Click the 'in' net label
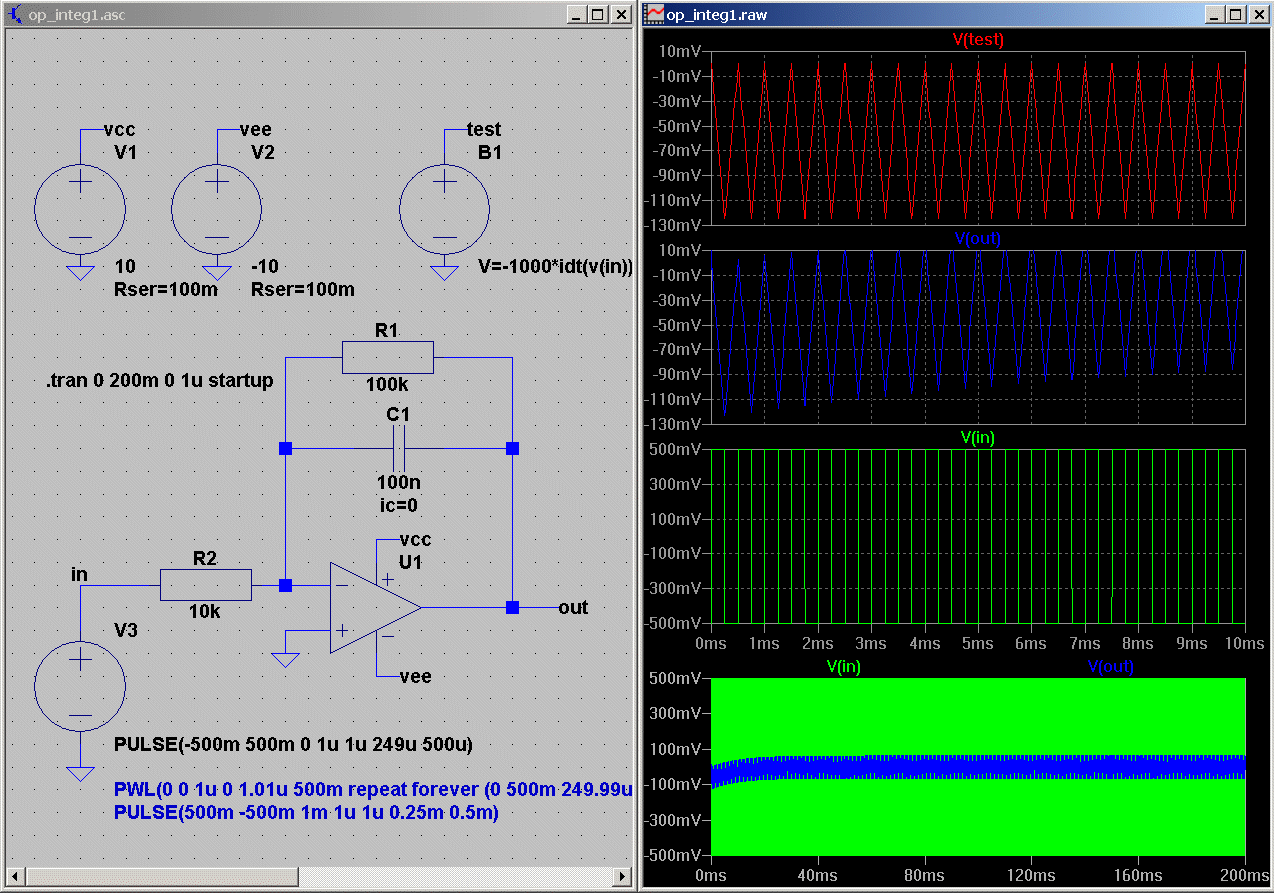Screen dimensions: 1274x893 (79, 574)
